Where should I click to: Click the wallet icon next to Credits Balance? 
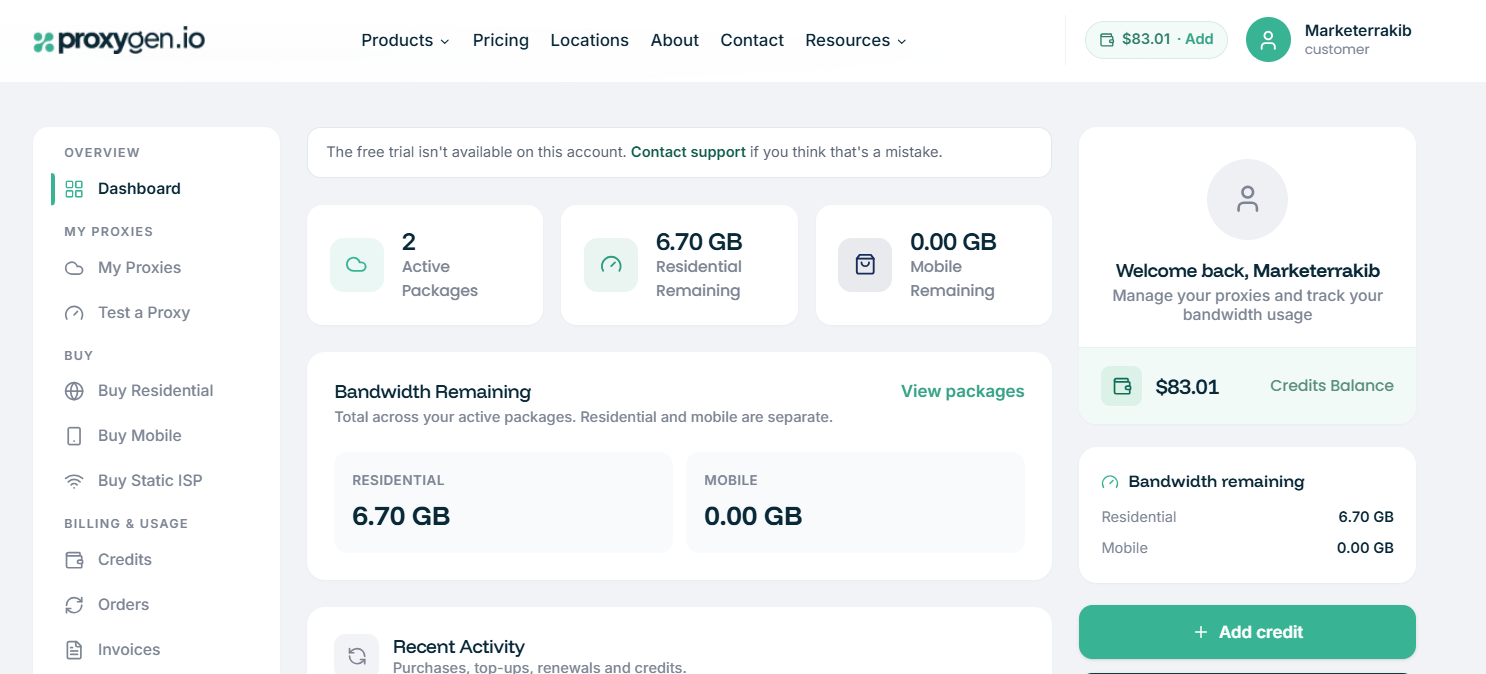(x=1122, y=386)
